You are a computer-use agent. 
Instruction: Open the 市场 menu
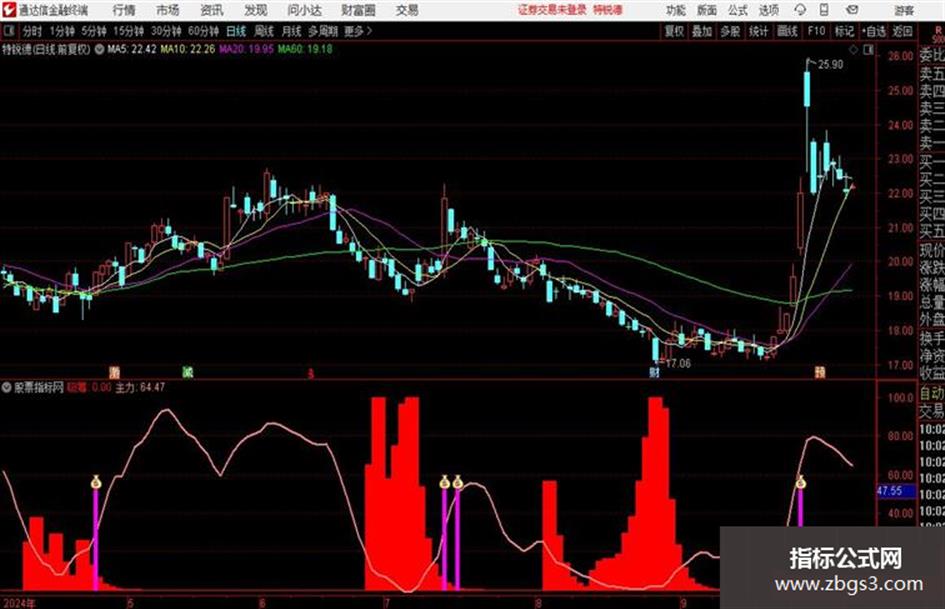[x=168, y=10]
